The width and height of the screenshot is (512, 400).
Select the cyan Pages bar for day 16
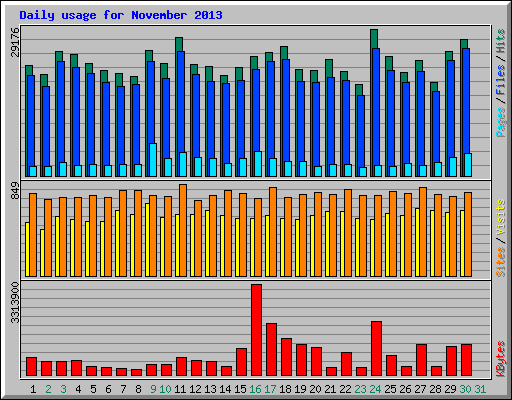tap(258, 164)
